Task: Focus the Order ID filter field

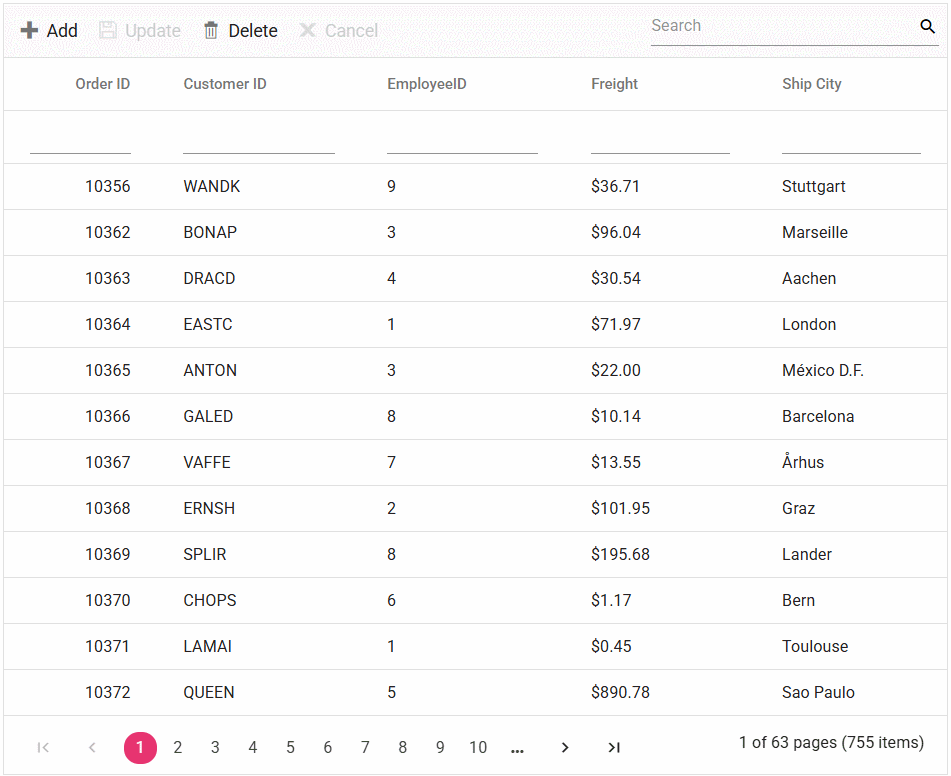Action: 80,140
